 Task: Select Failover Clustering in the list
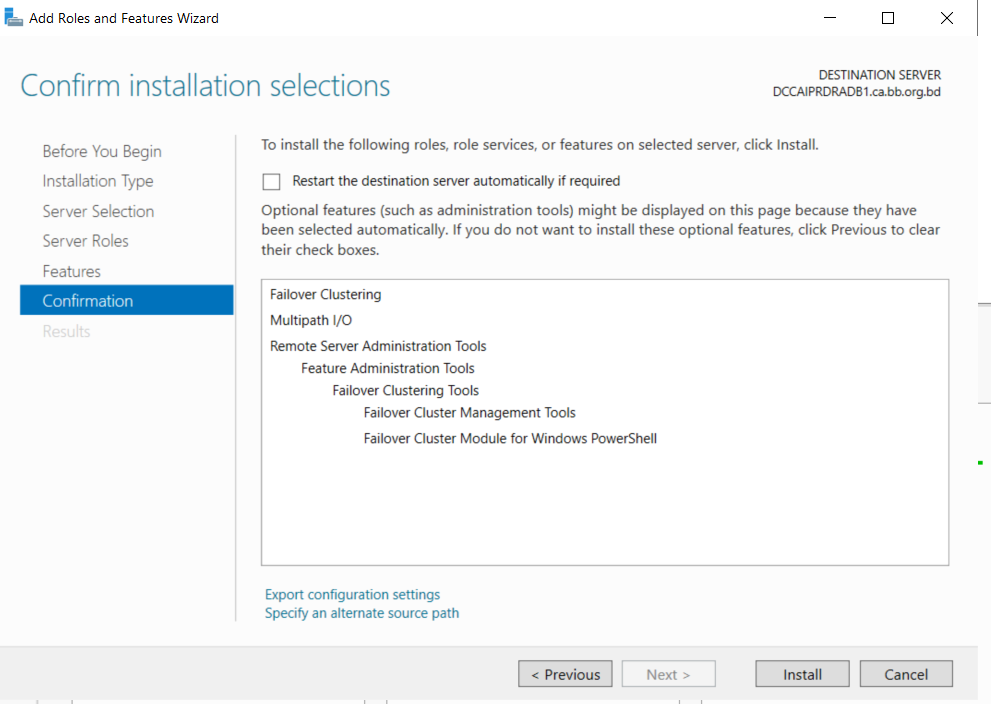[x=325, y=294]
